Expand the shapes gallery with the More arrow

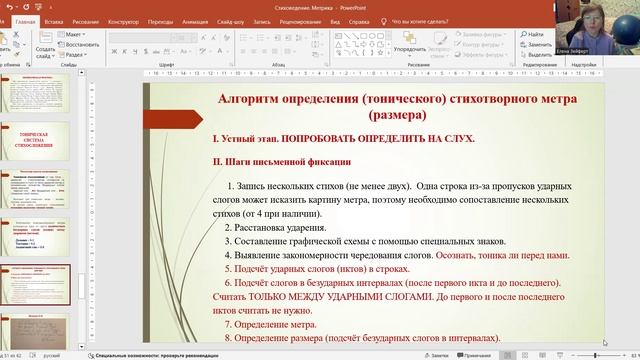(389, 53)
